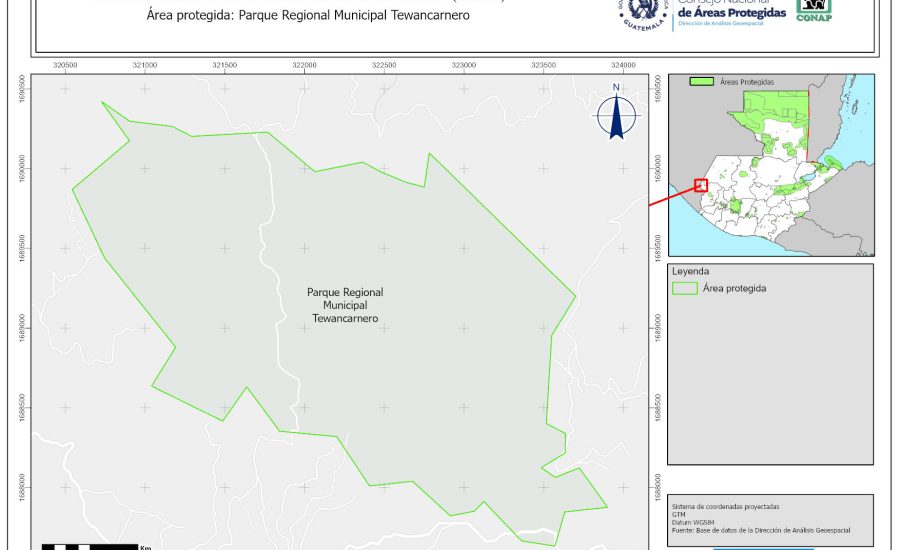The width and height of the screenshot is (900, 550).
Task: Click the 320500 easting coordinate label
Action: click(65, 64)
